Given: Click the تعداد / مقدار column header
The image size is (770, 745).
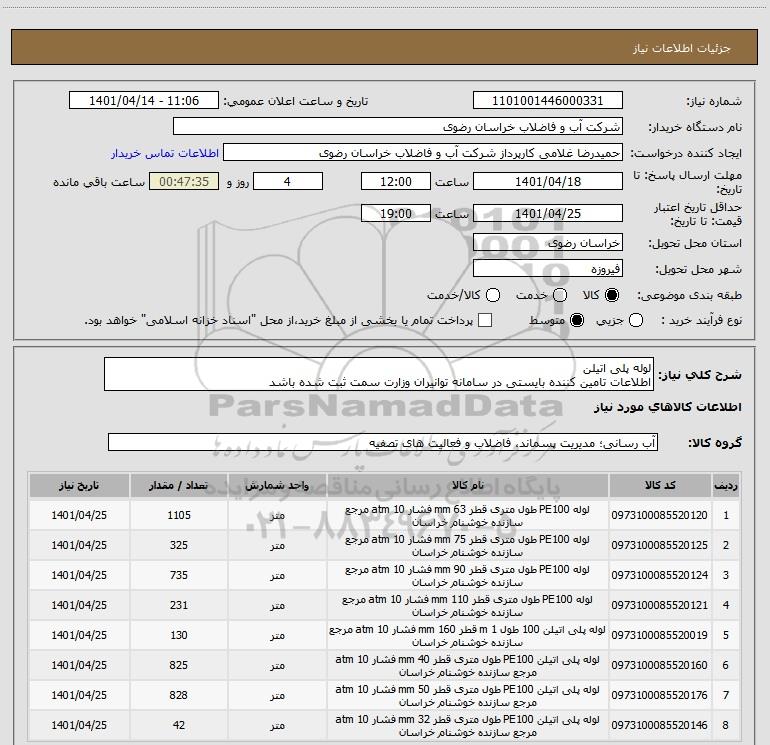Looking at the screenshot, I should (179, 486).
